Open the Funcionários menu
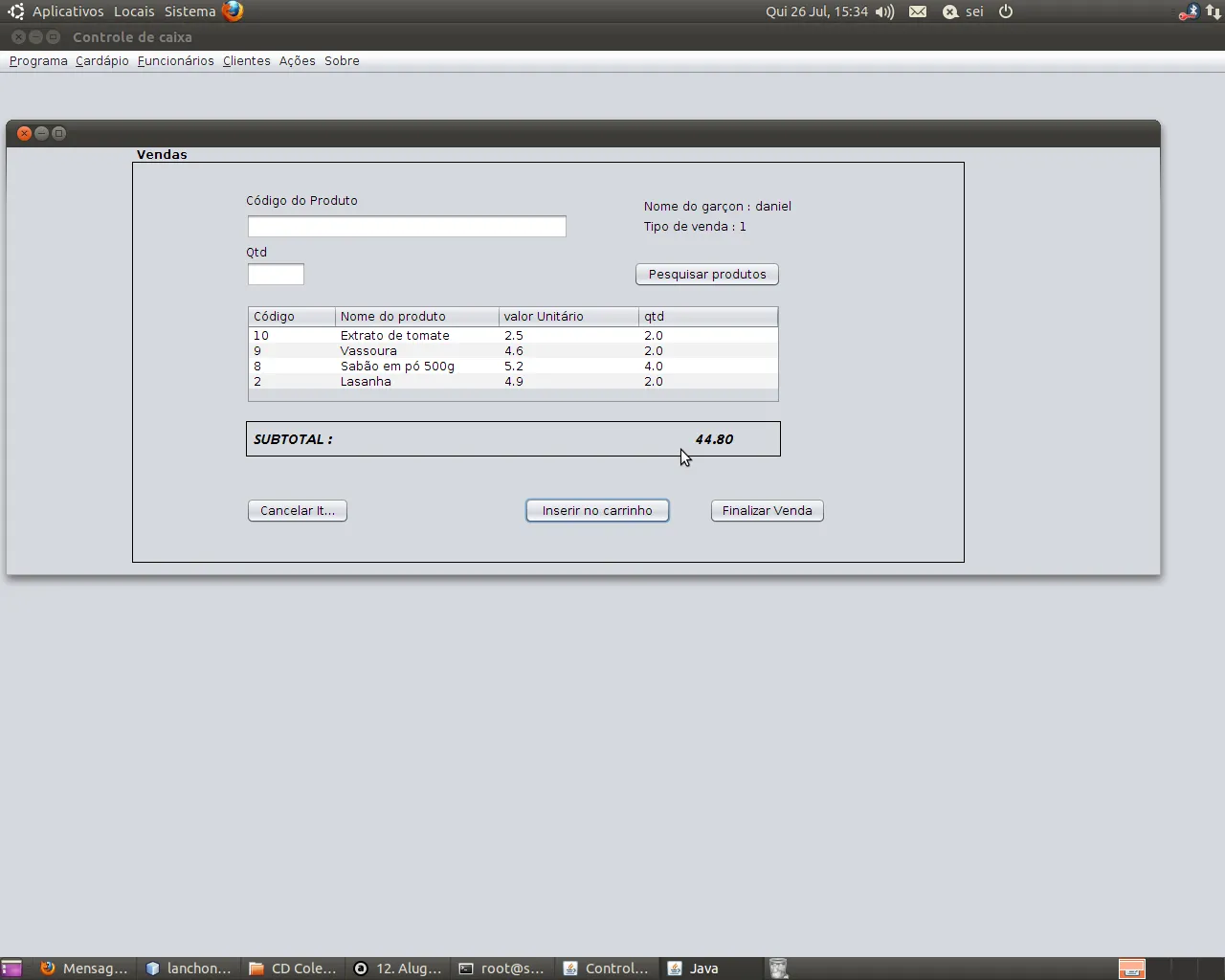 [x=176, y=61]
